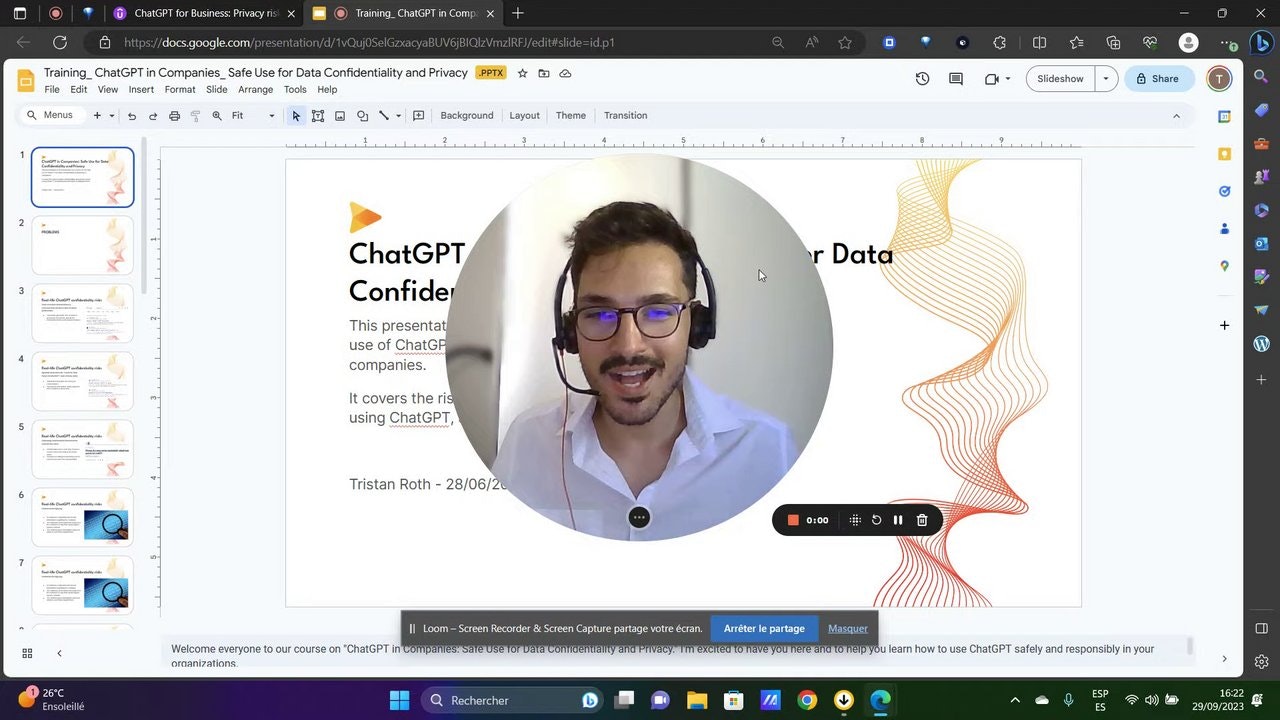Open the Insert image tool

[340, 115]
